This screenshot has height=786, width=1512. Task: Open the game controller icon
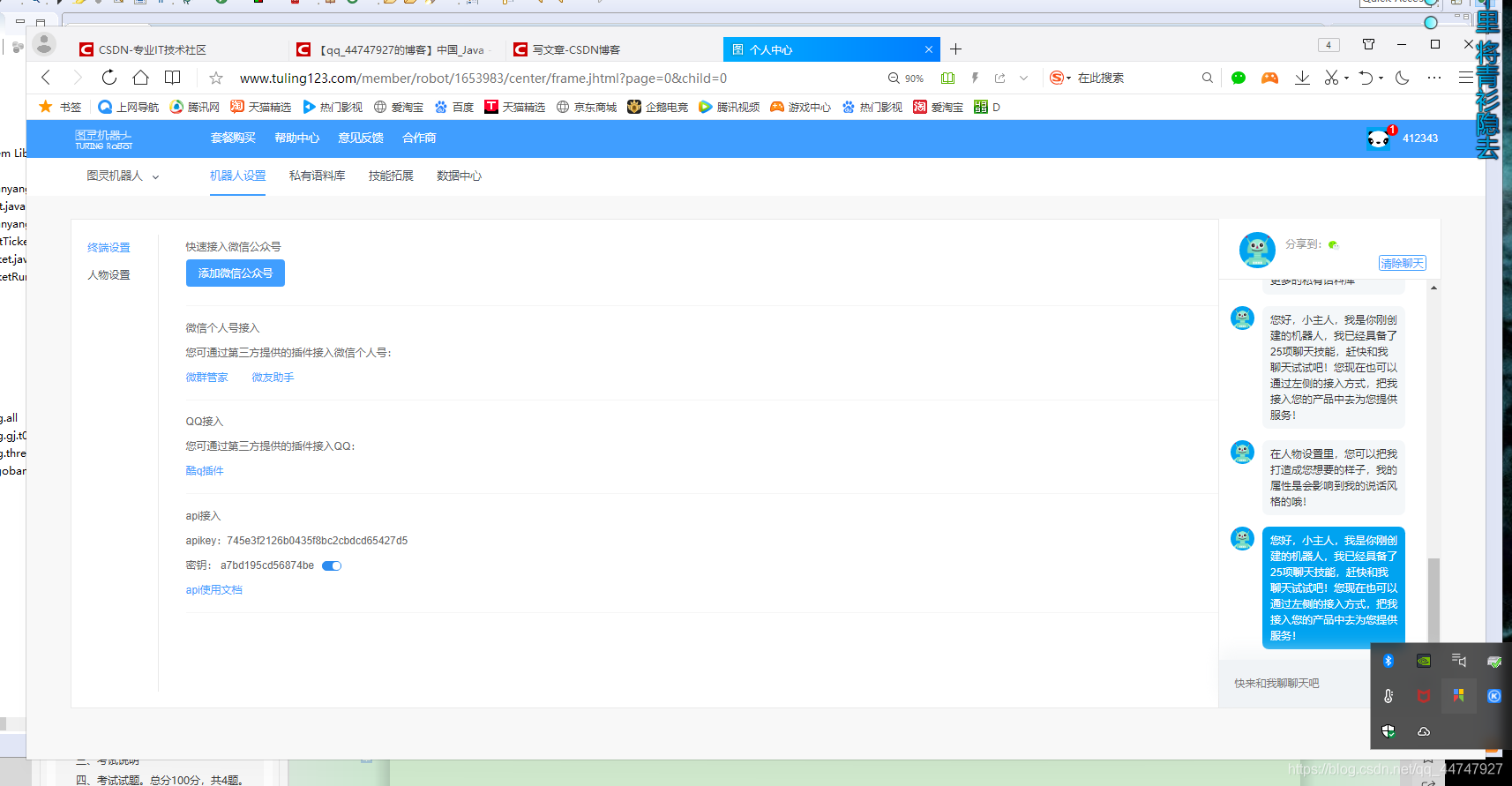(x=1269, y=78)
